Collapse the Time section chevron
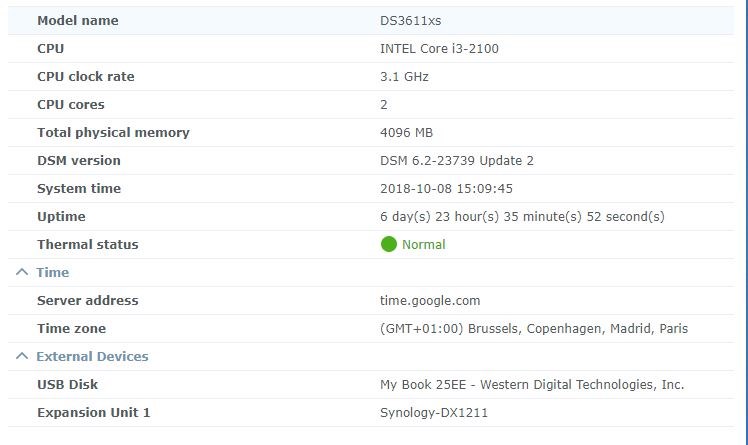The image size is (748, 445). tap(21, 272)
